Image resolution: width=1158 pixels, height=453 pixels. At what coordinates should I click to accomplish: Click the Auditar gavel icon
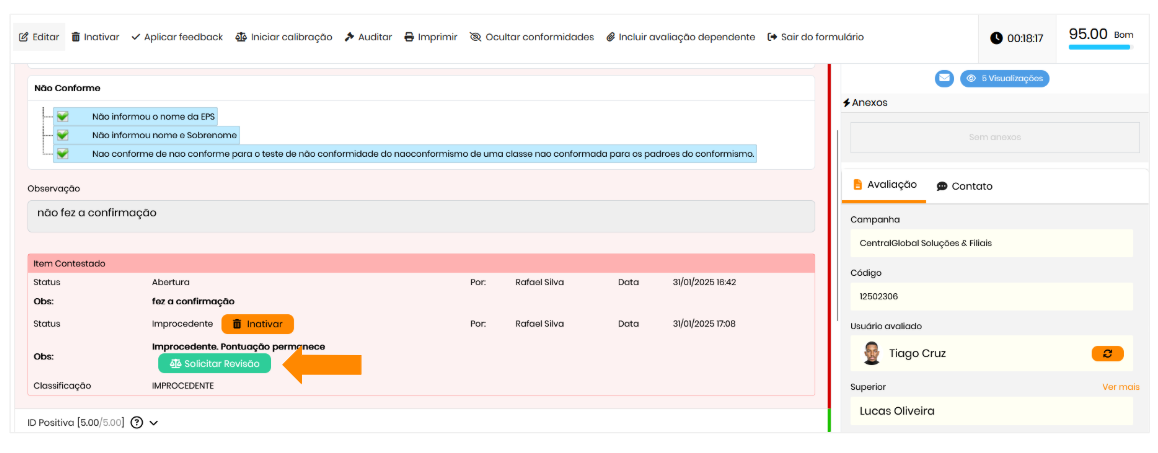[x=350, y=37]
